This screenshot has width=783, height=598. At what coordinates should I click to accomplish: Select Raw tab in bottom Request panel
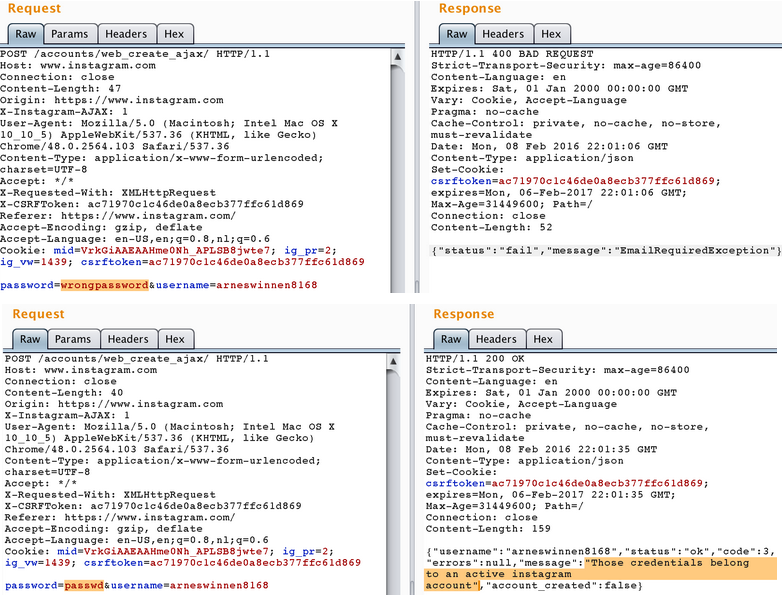[x=30, y=339]
